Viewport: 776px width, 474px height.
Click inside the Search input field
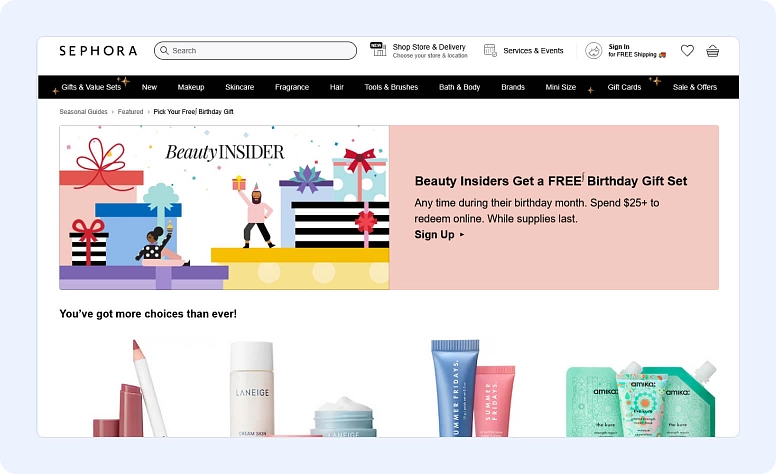pyautogui.click(x=260, y=51)
